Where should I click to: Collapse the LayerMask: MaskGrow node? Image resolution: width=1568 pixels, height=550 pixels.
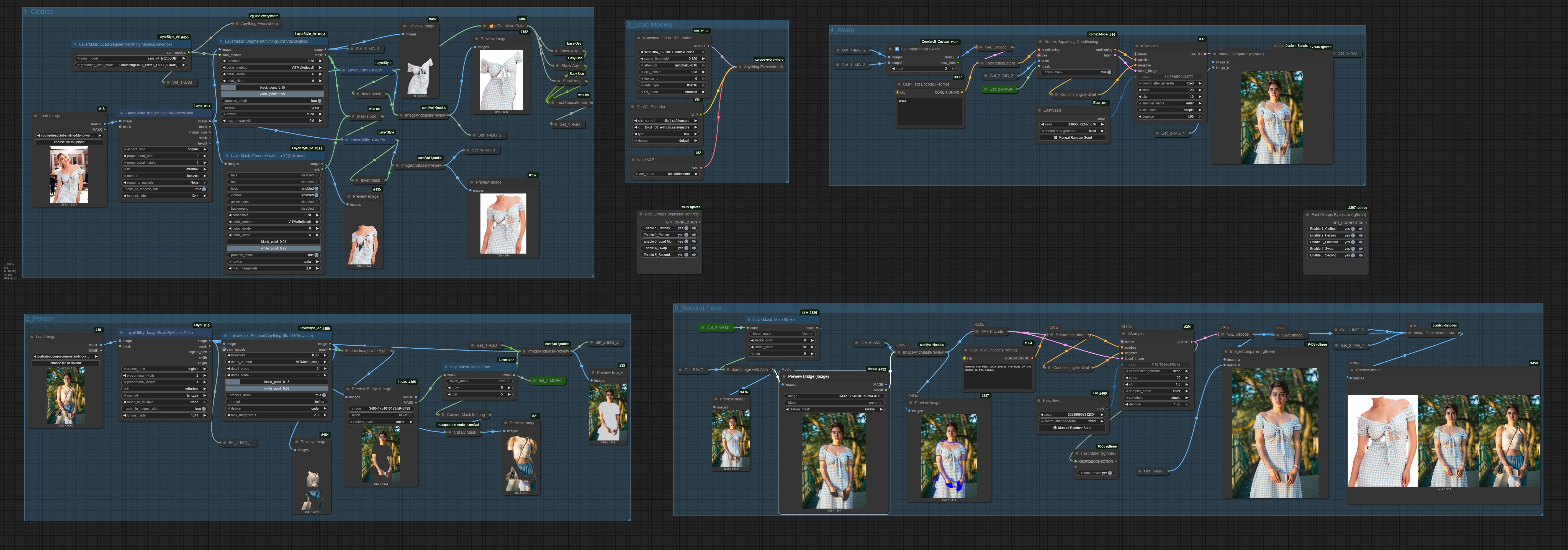(446, 367)
